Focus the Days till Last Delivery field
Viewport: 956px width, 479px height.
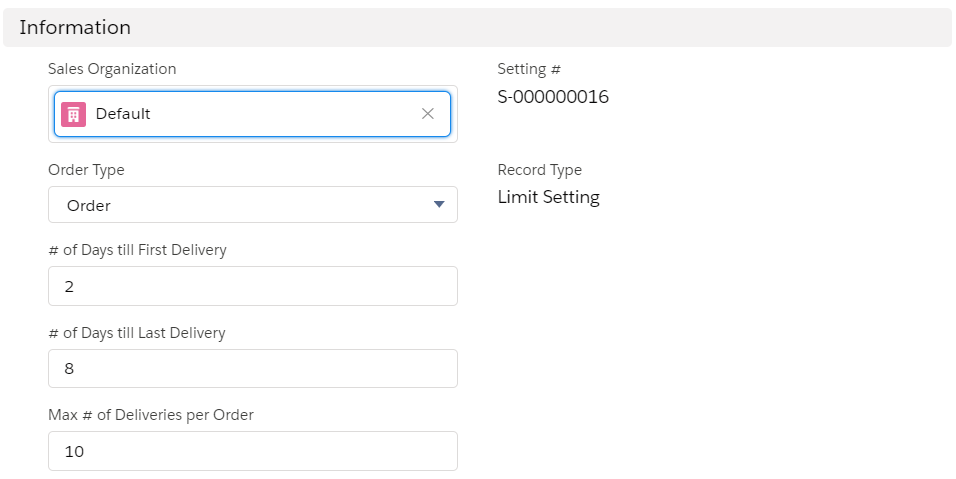pos(252,369)
